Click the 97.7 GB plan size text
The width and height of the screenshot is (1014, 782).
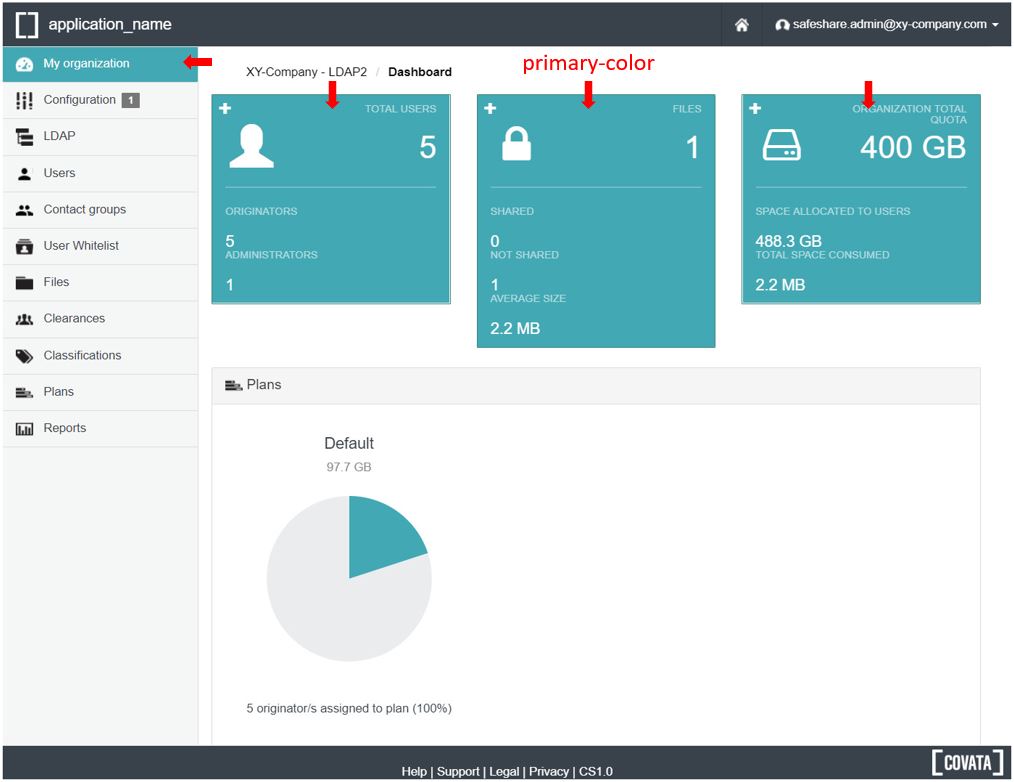[x=349, y=467]
